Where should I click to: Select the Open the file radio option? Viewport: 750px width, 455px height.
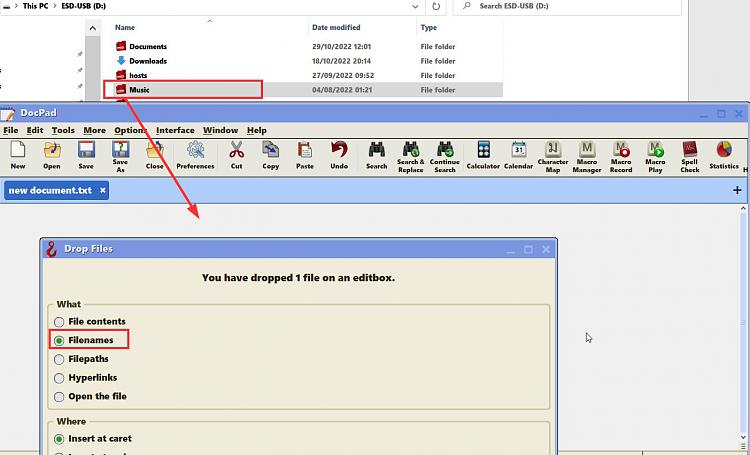pyautogui.click(x=59, y=397)
